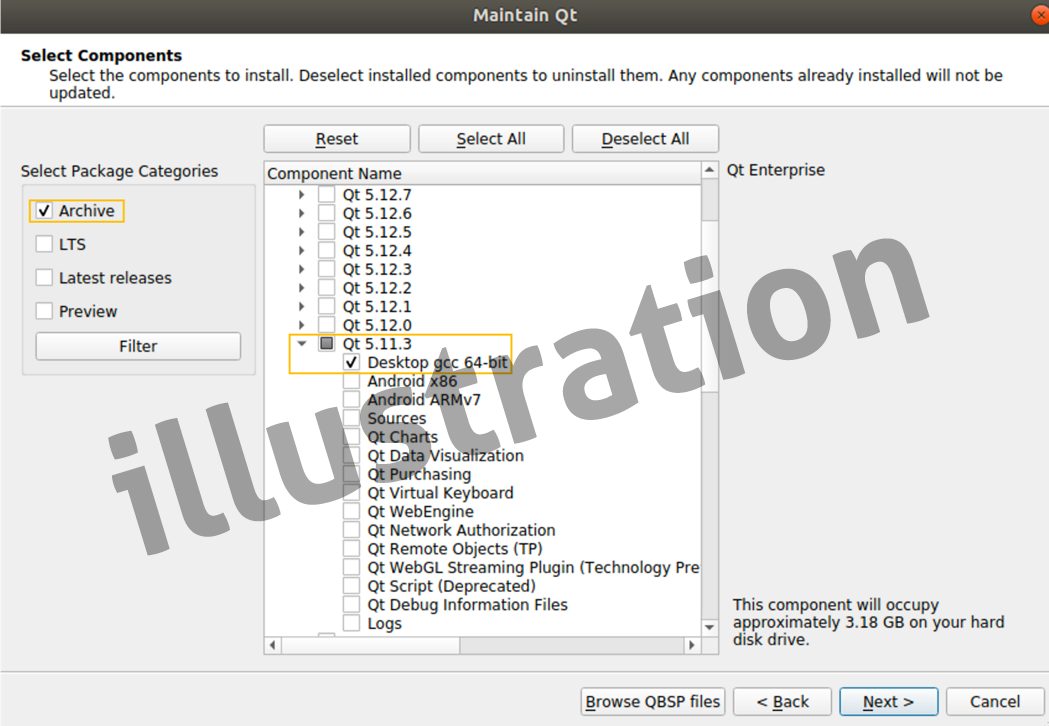Click the Deselect All button
The image size is (1049, 726).
click(x=646, y=139)
